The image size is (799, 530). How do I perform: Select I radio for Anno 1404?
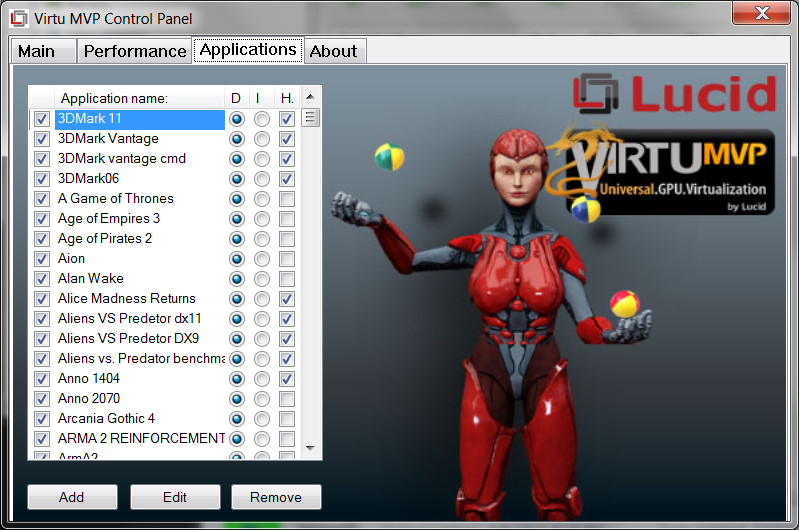click(x=262, y=379)
